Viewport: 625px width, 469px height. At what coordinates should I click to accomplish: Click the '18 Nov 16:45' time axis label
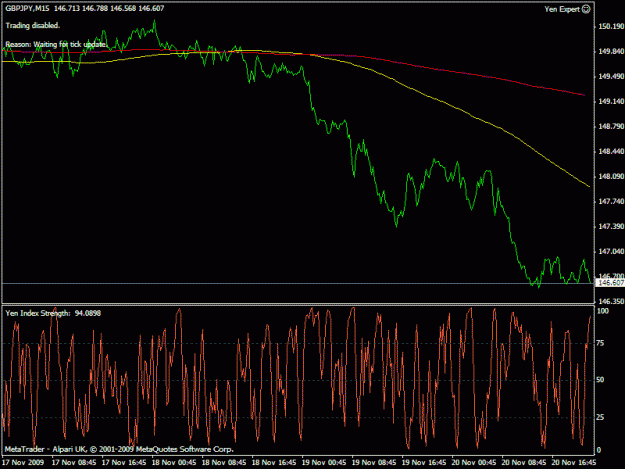(x=274, y=463)
